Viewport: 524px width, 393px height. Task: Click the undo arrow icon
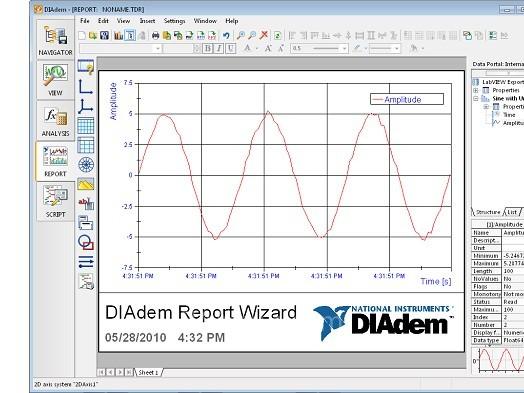(x=226, y=35)
